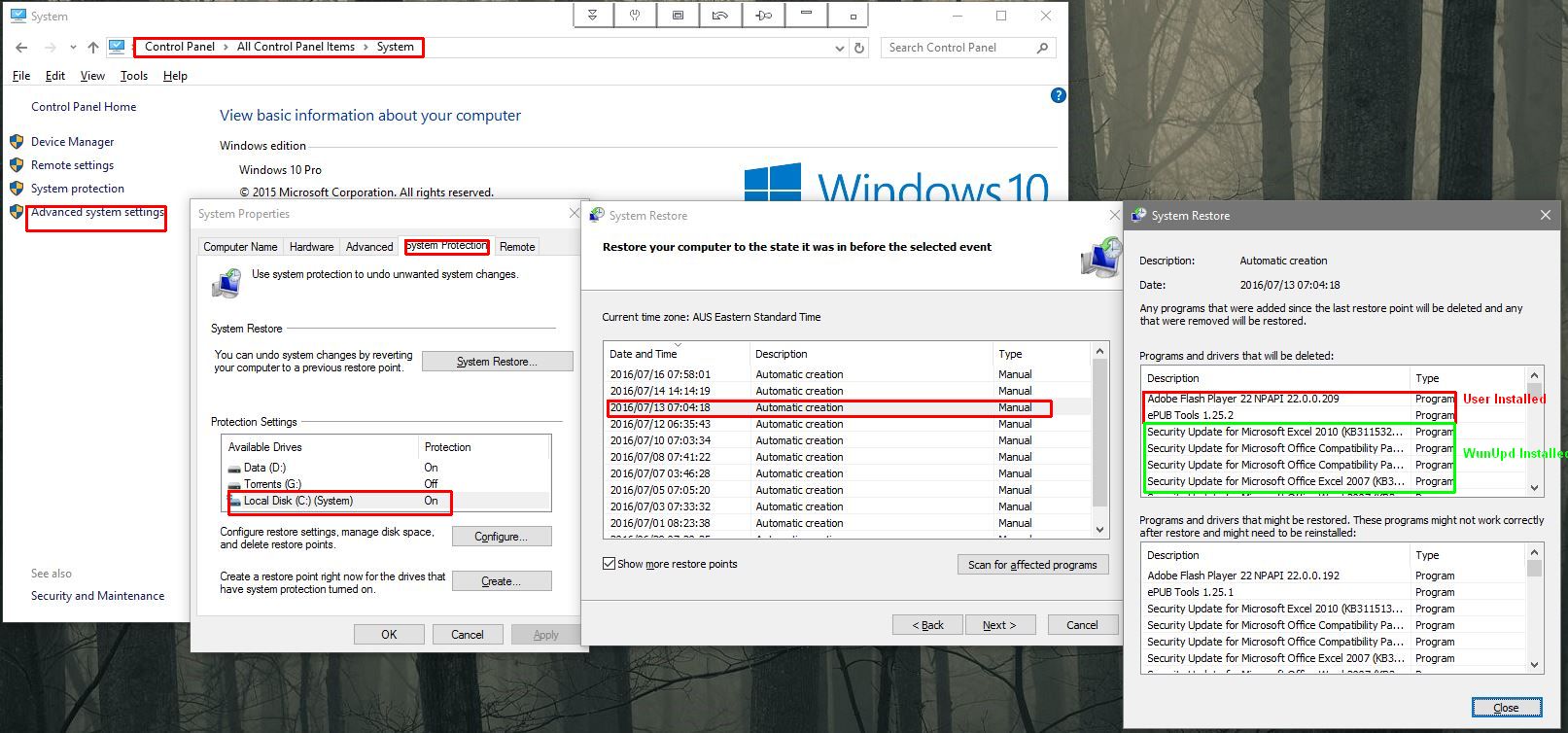Click the wrench icon in the top toolbar

click(635, 16)
